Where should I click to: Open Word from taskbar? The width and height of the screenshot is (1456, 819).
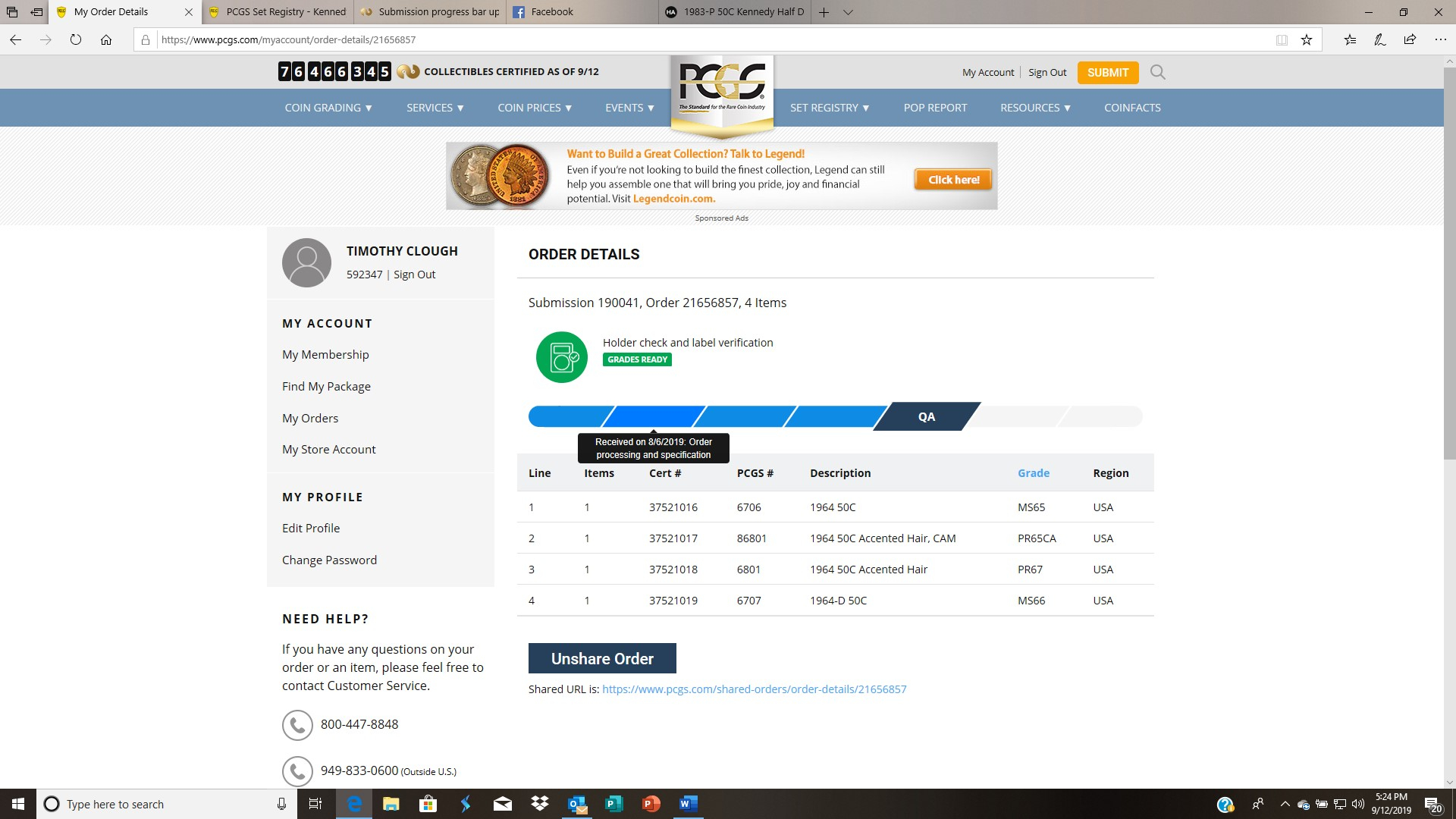coord(689,804)
